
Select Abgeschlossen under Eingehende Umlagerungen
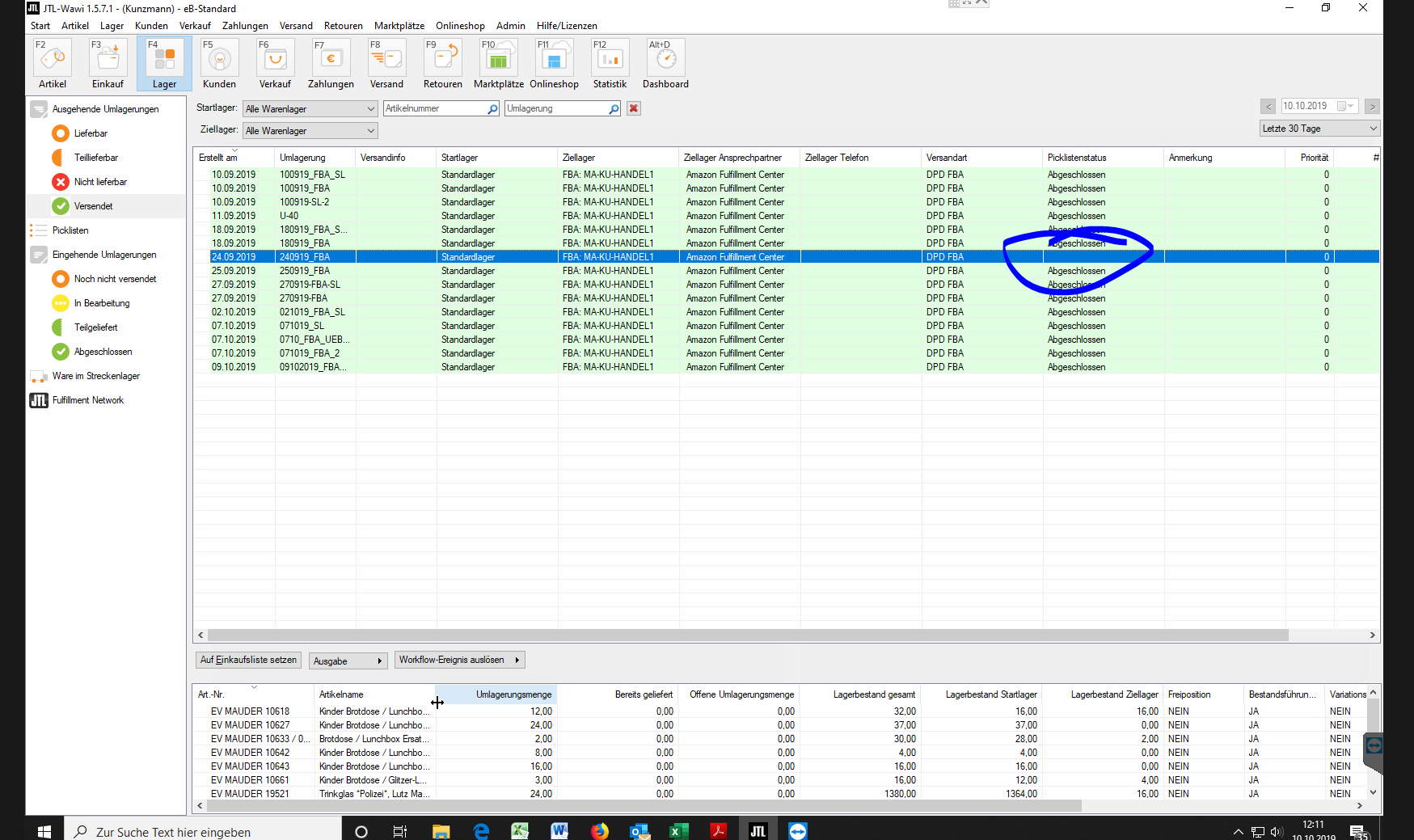[x=103, y=352]
